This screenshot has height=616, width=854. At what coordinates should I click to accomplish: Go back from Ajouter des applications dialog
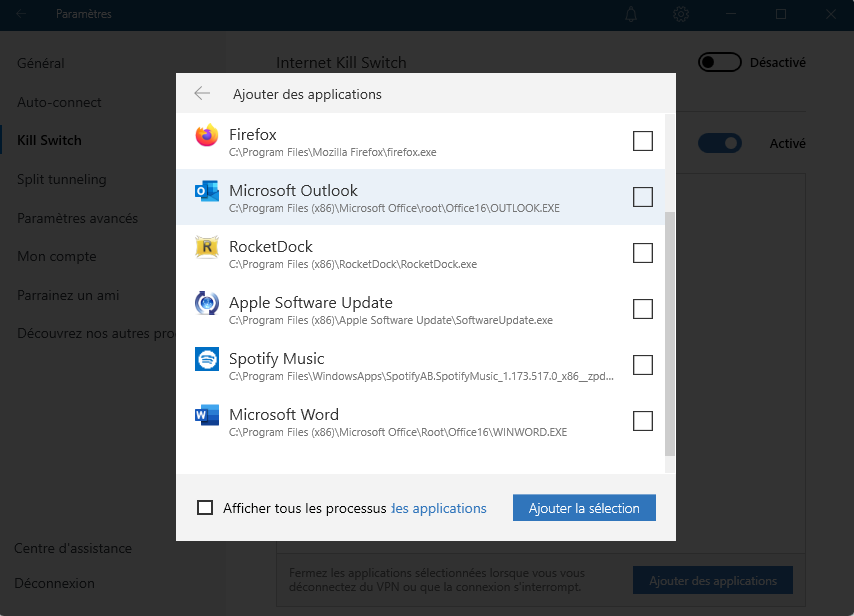point(202,94)
